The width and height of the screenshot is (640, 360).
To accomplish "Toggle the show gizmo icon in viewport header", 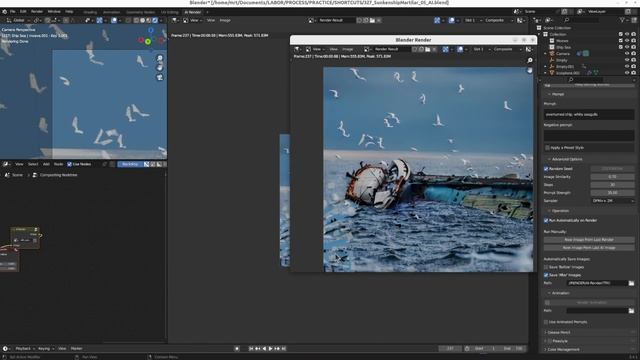I will [99, 20].
